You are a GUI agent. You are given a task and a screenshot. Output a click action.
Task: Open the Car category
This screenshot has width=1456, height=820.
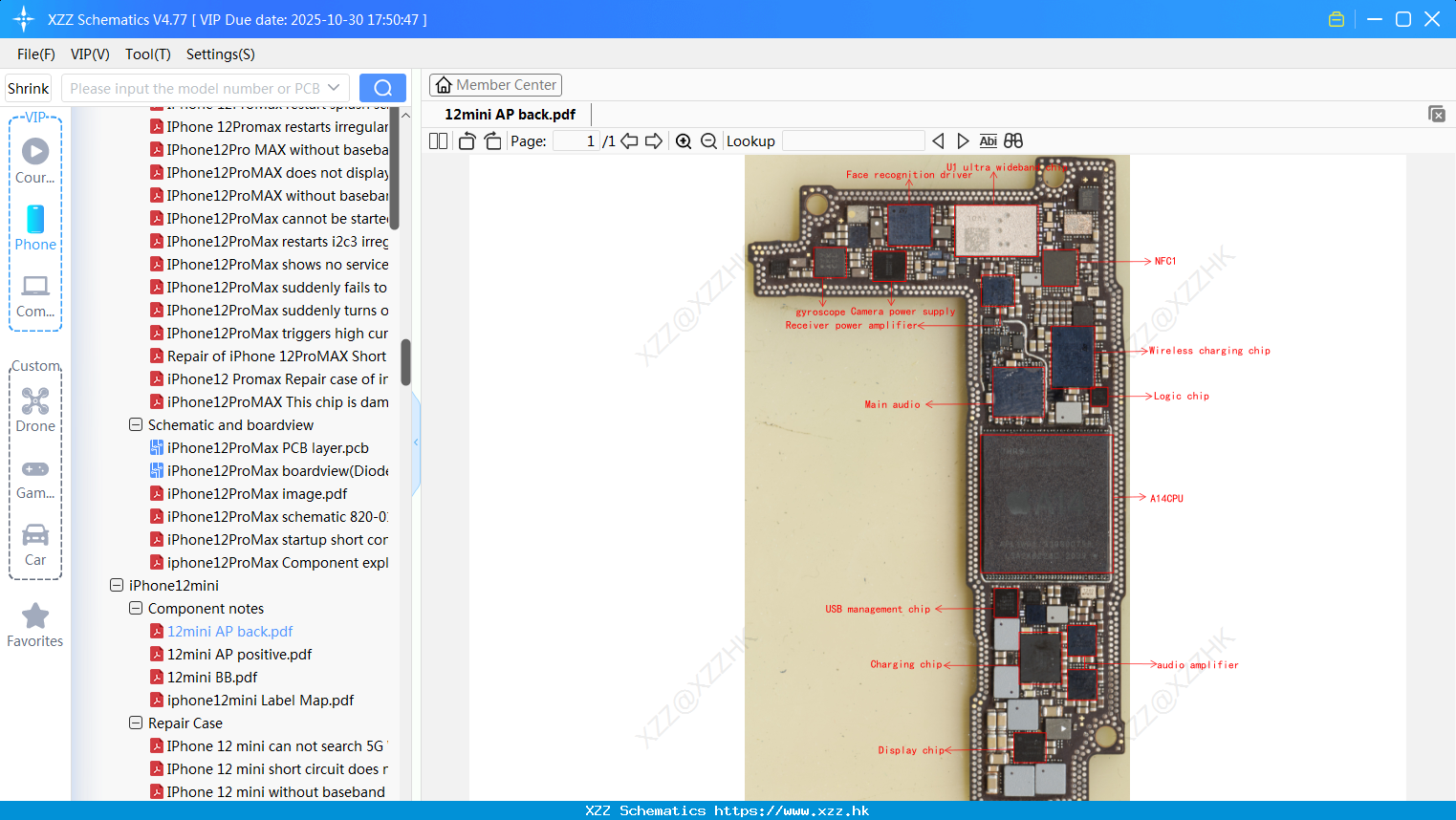(x=35, y=545)
